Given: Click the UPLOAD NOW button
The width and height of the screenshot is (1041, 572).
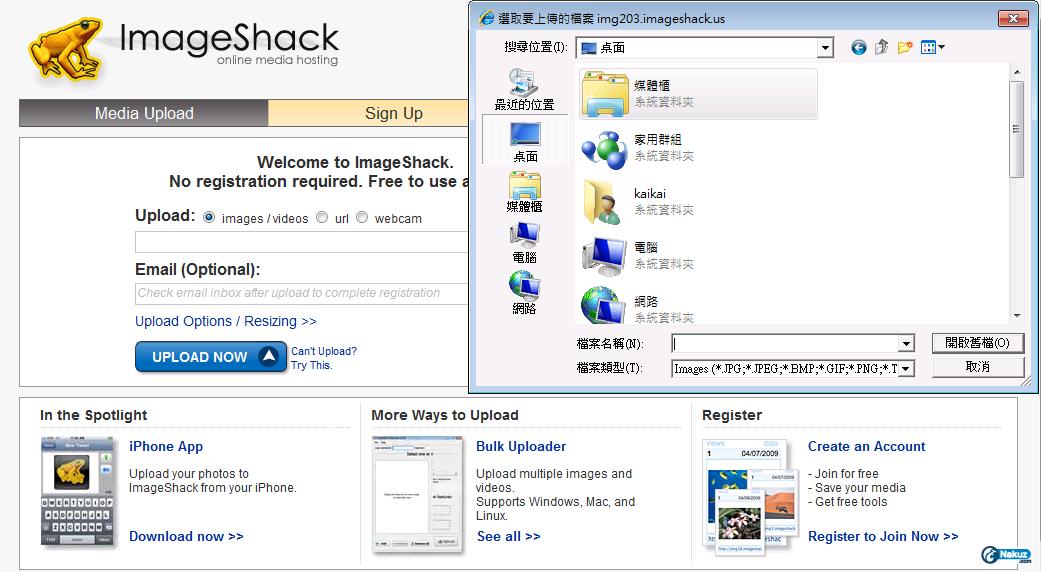Looking at the screenshot, I should click(210, 357).
